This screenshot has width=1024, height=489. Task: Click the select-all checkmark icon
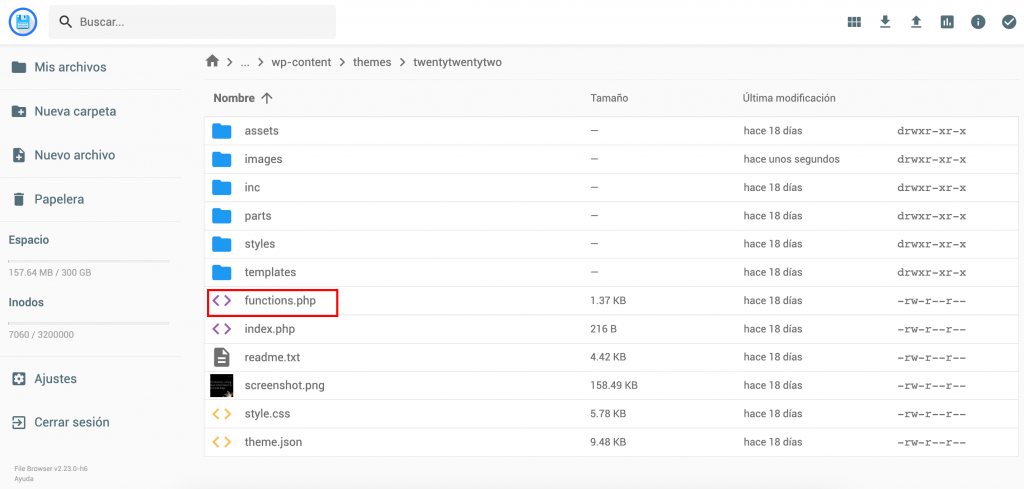click(1008, 22)
